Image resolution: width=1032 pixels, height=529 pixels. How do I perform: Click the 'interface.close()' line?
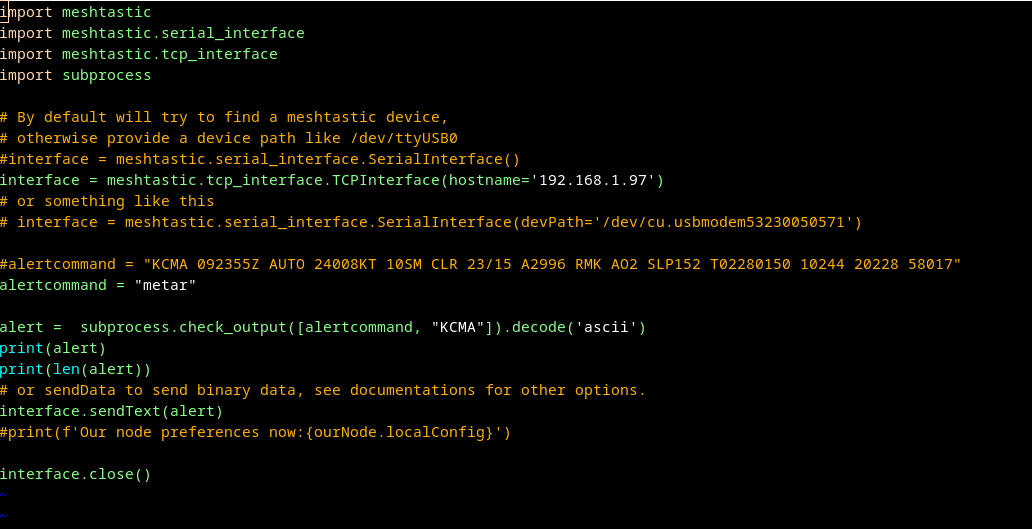click(76, 474)
